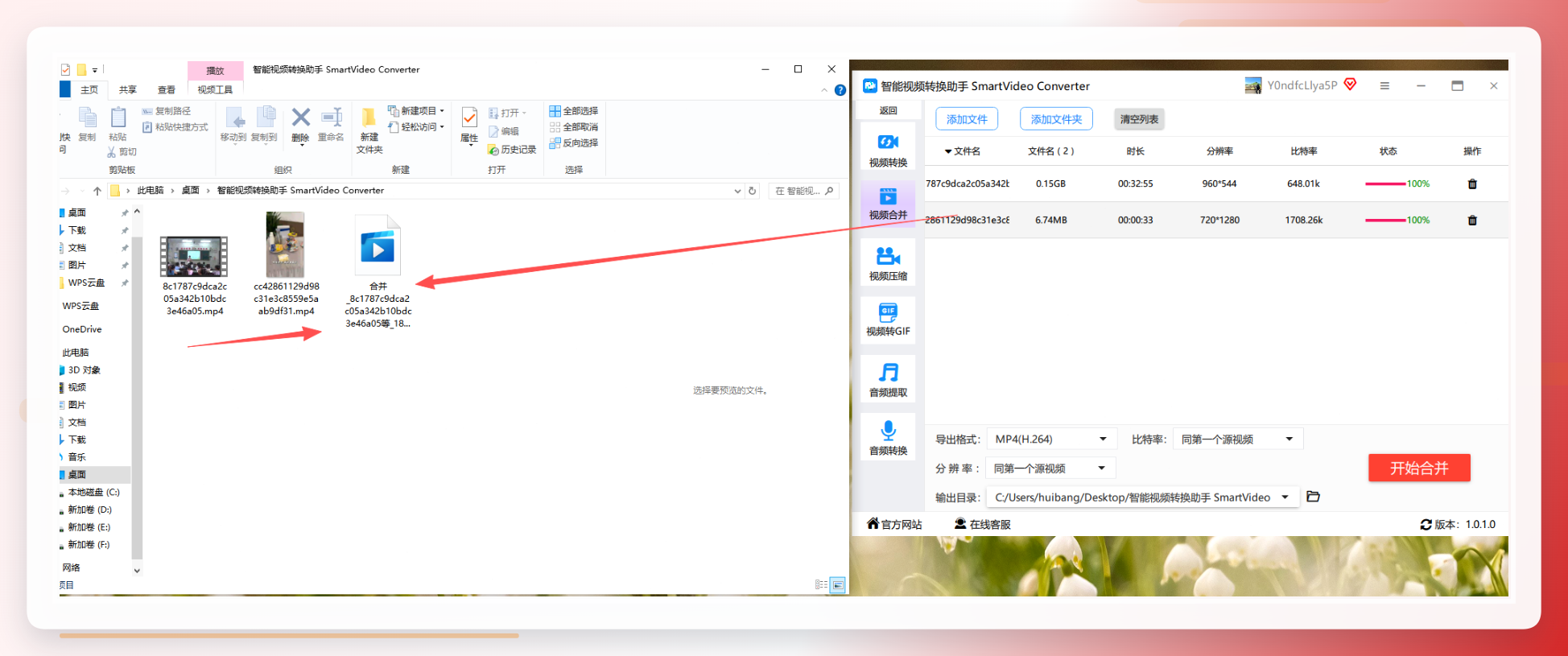Viewport: 1568px width, 656px height.
Task: Switch to the 查看 ribbon tab
Action: [167, 89]
